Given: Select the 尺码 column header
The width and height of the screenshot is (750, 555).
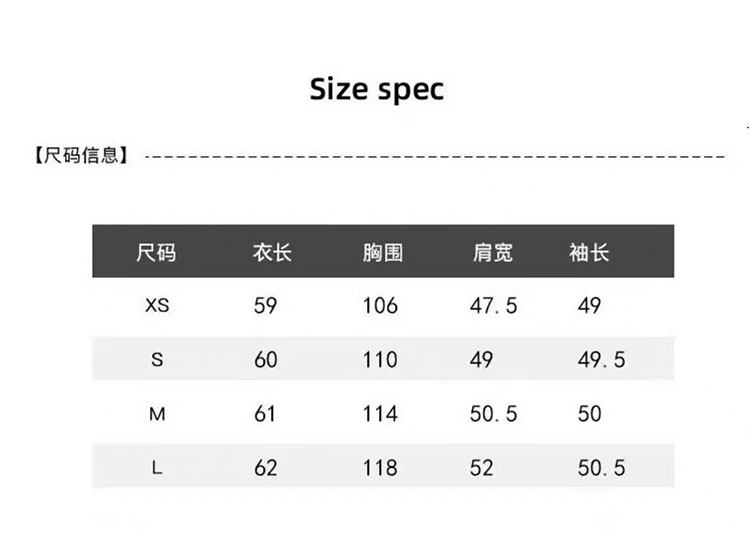Looking at the screenshot, I should click(x=157, y=252).
